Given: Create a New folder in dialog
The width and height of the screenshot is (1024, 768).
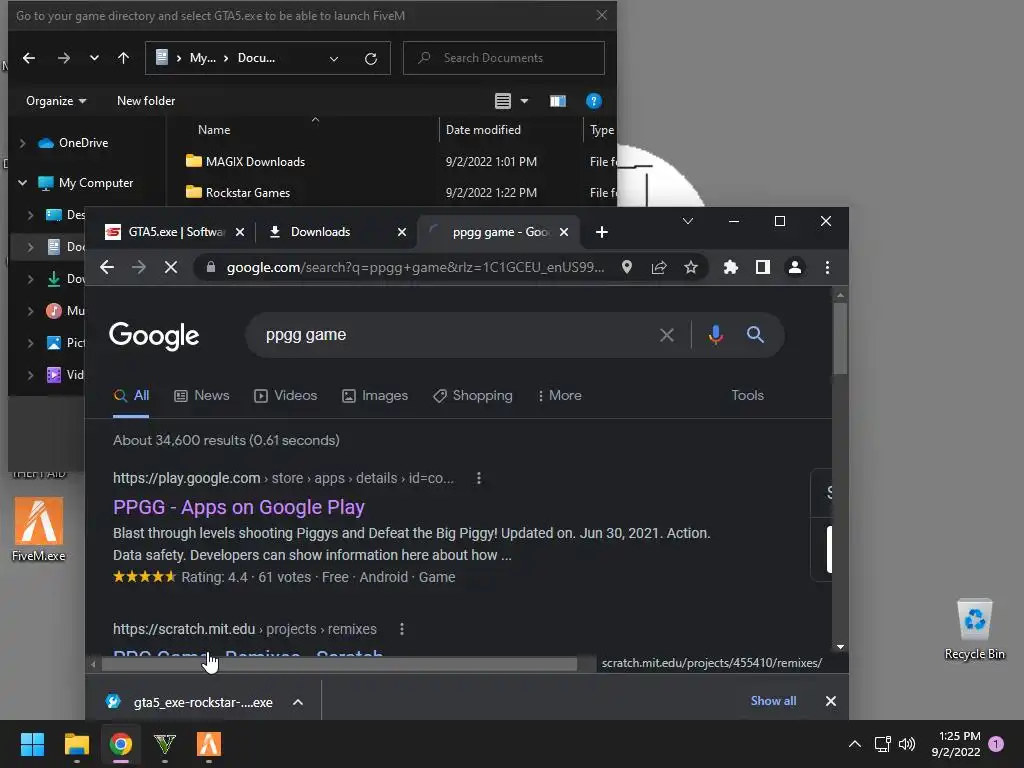Looking at the screenshot, I should click(x=146, y=101).
